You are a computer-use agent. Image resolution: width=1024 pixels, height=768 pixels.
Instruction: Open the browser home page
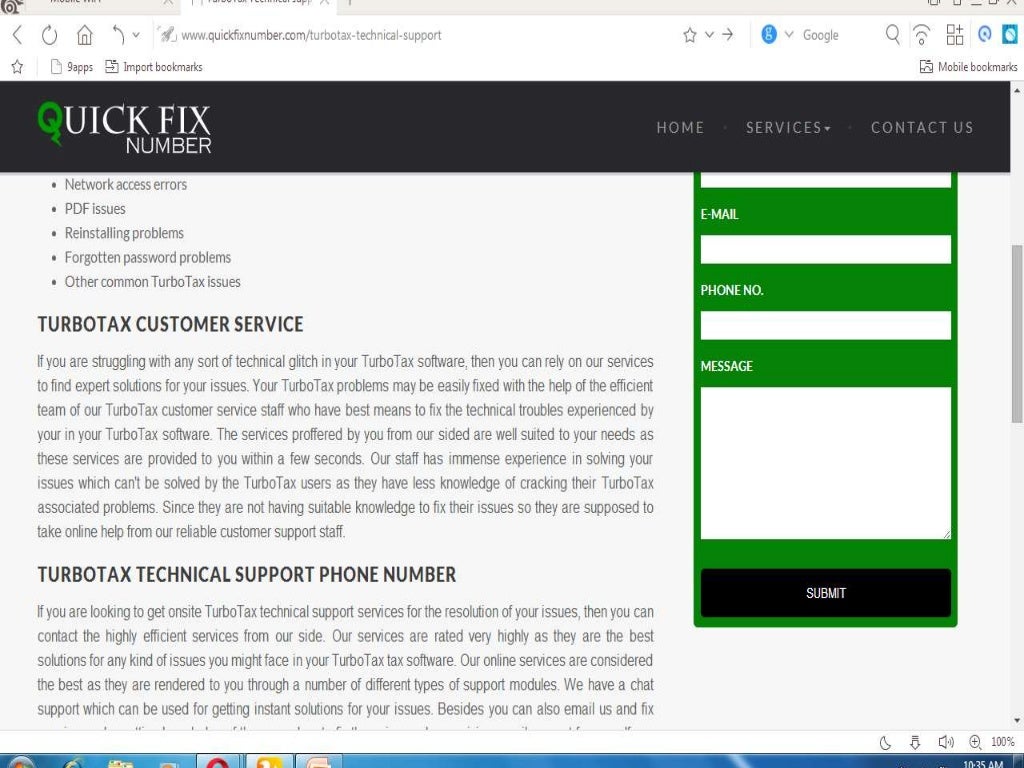(x=84, y=35)
